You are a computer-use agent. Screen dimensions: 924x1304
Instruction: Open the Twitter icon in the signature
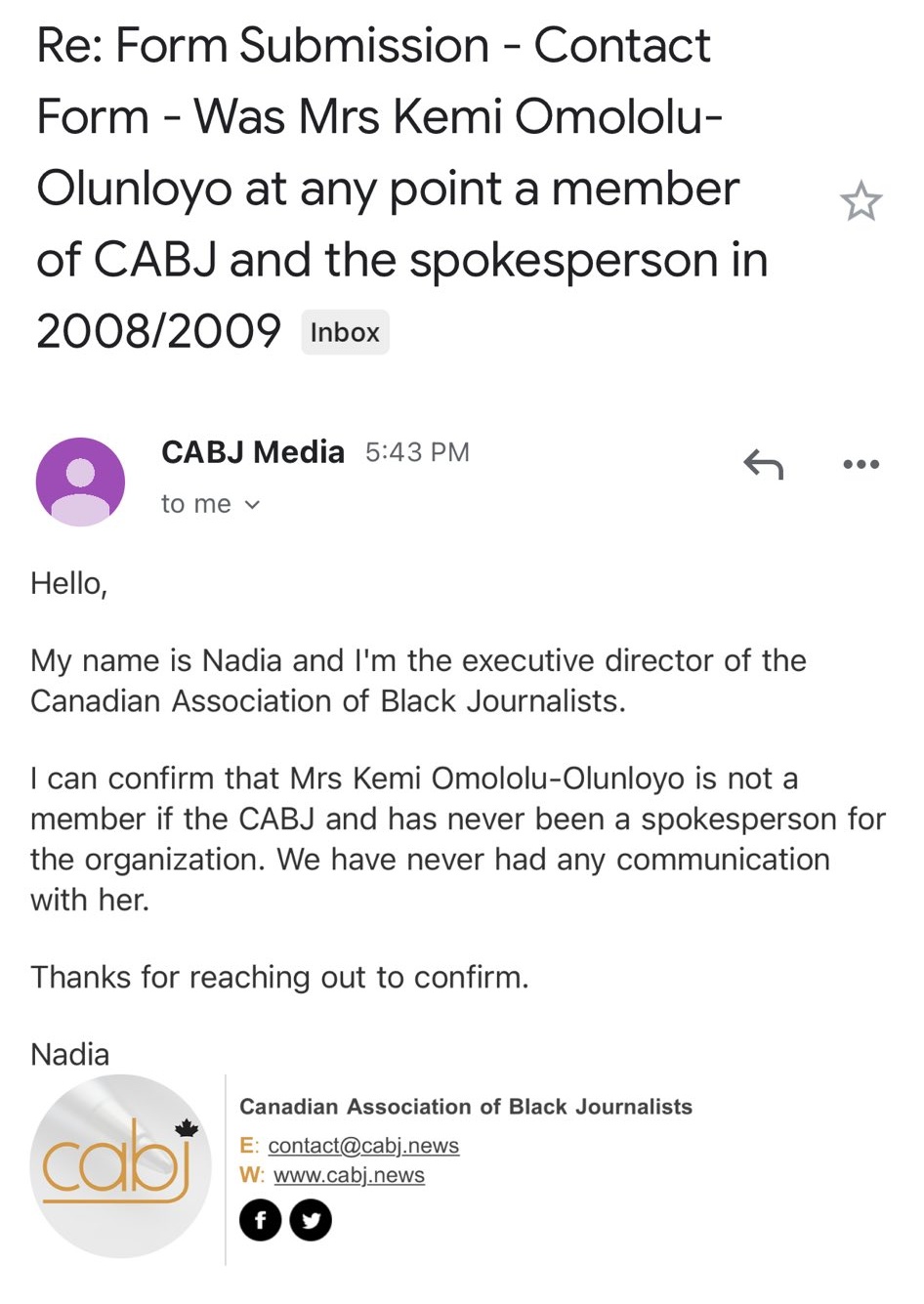pos(311,1220)
